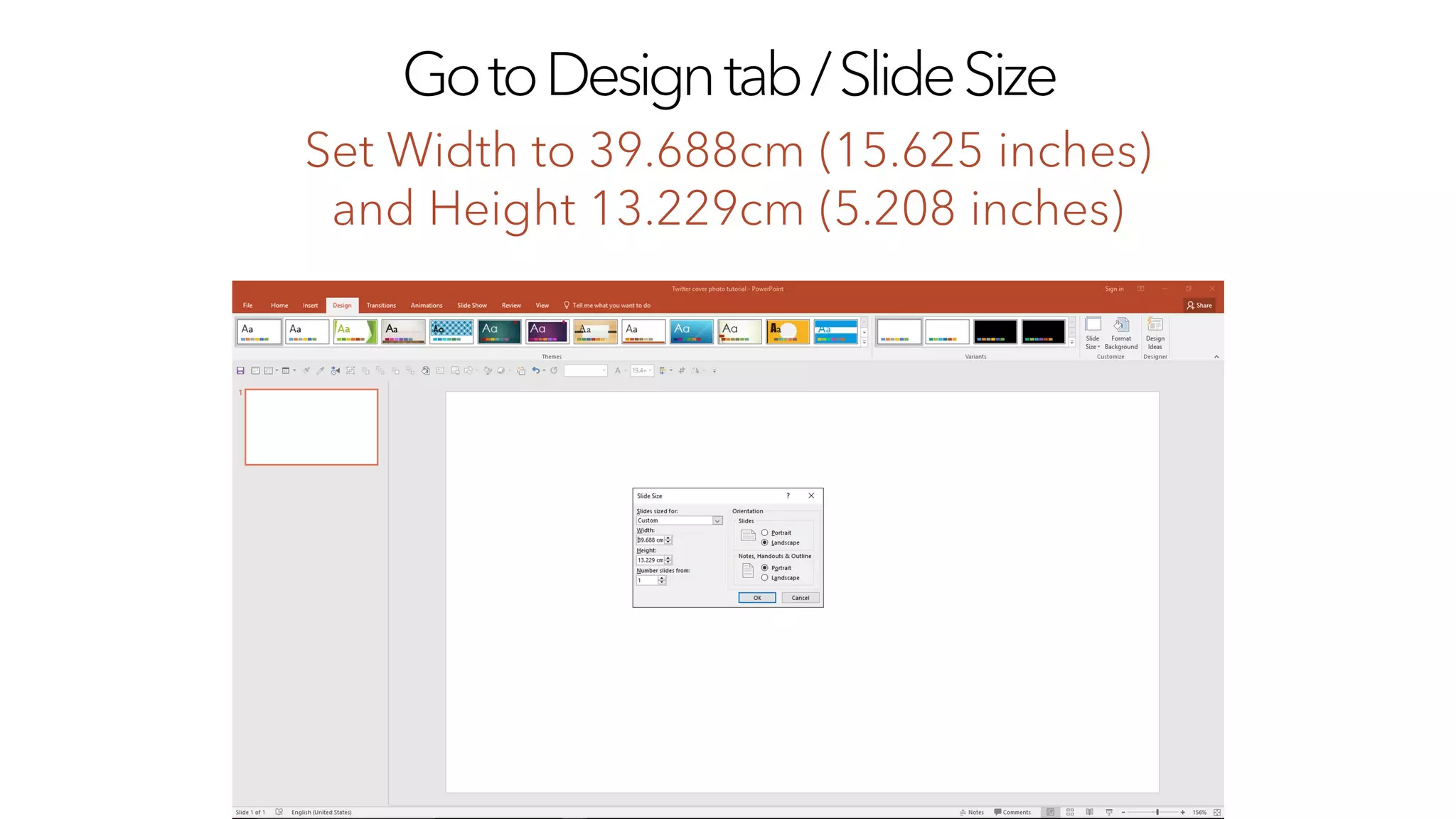The width and height of the screenshot is (1456, 819).
Task: Open the Slides sized for dropdown
Action: coord(717,521)
